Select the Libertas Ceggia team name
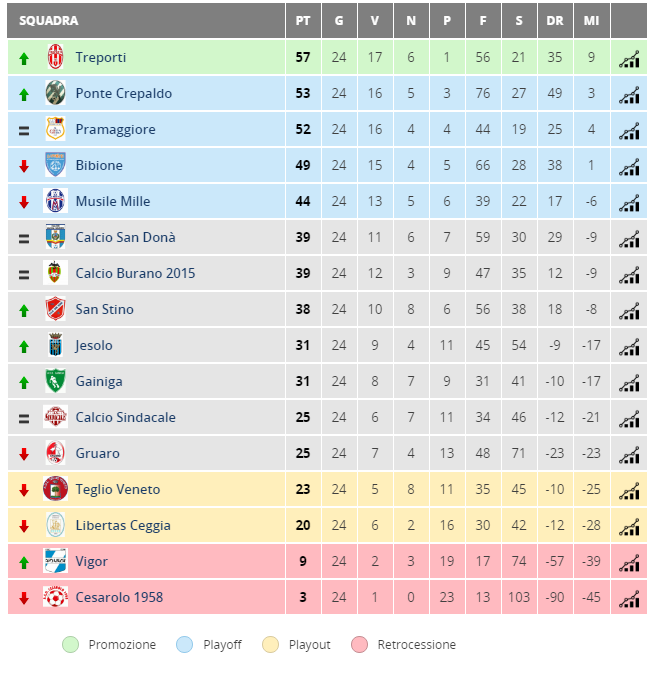This screenshot has width=653, height=673. point(123,525)
